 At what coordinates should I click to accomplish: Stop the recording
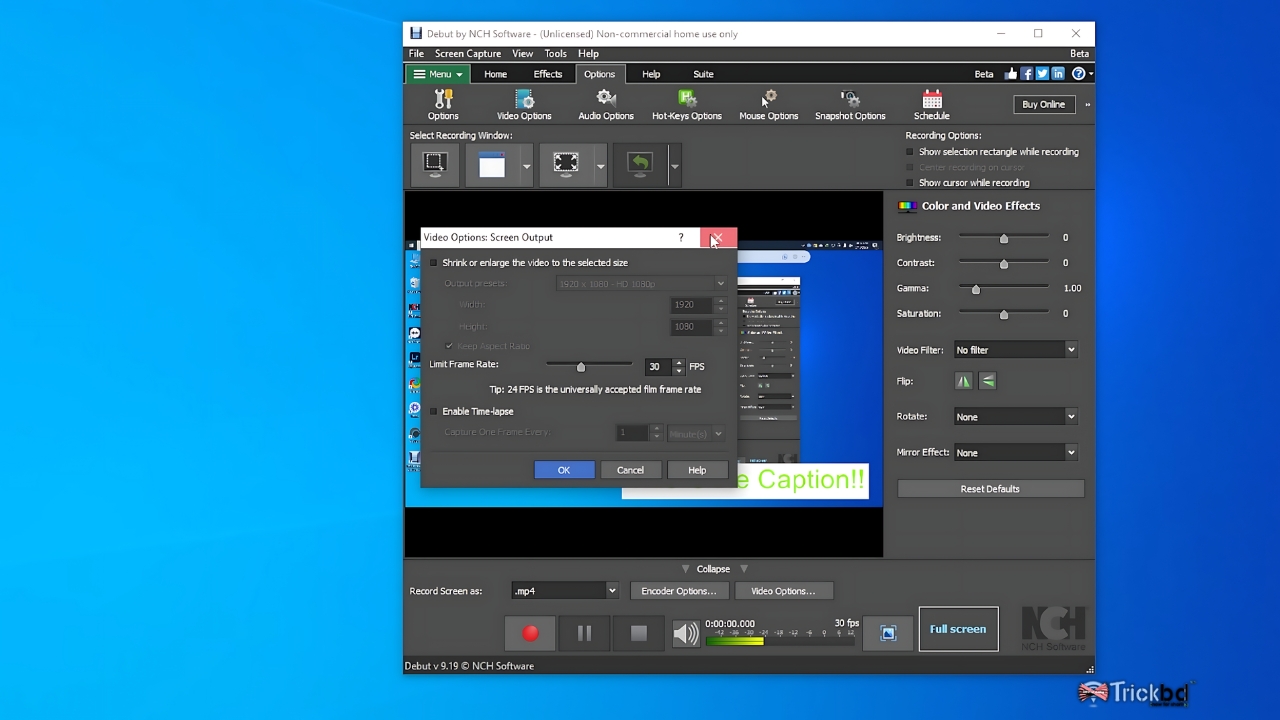point(638,633)
